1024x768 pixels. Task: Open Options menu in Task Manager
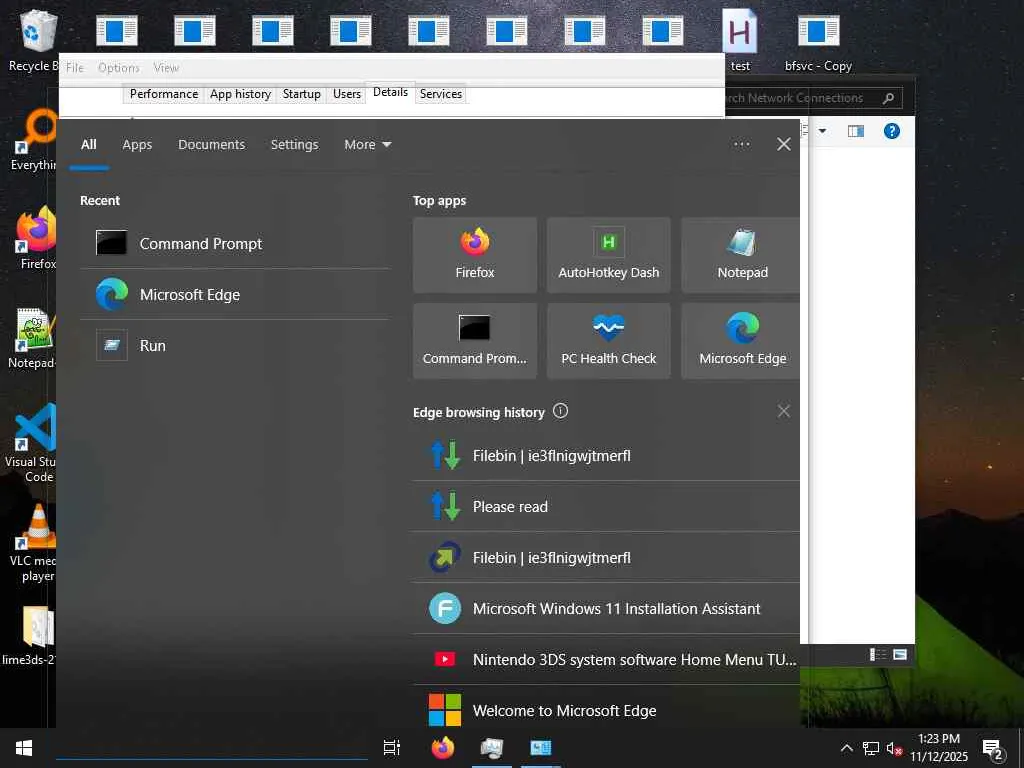pyautogui.click(x=119, y=68)
